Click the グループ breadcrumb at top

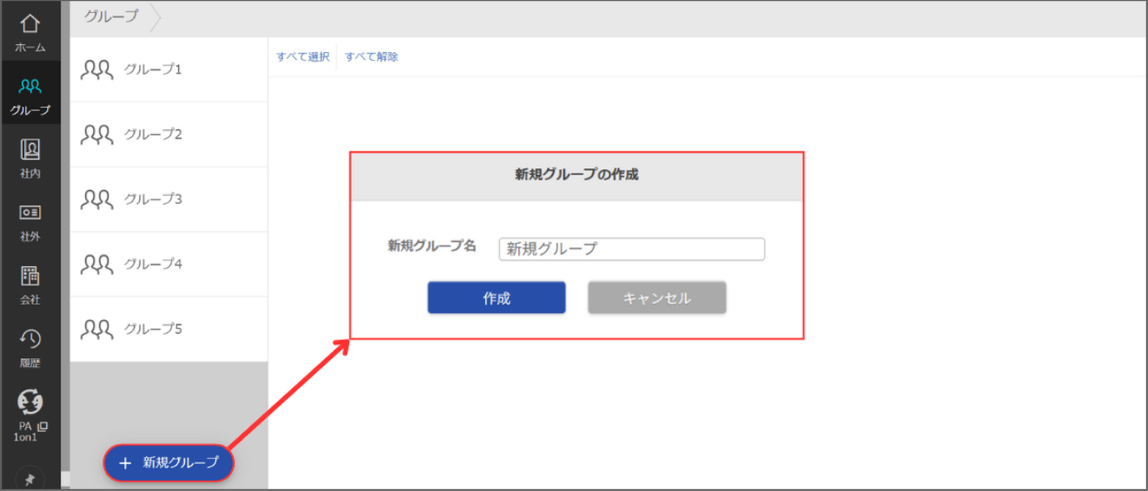[x=111, y=17]
